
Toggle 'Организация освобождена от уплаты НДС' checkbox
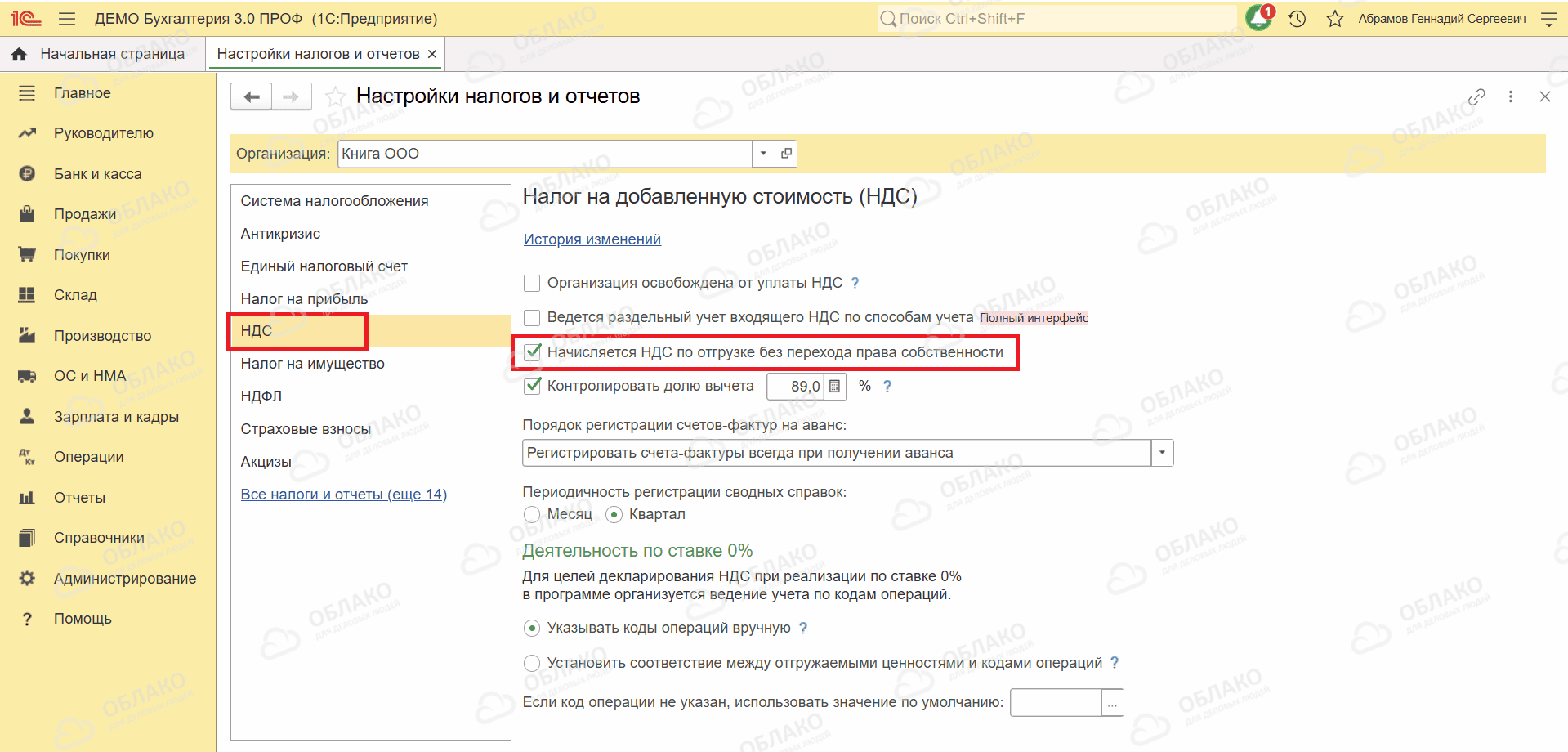coord(532,284)
